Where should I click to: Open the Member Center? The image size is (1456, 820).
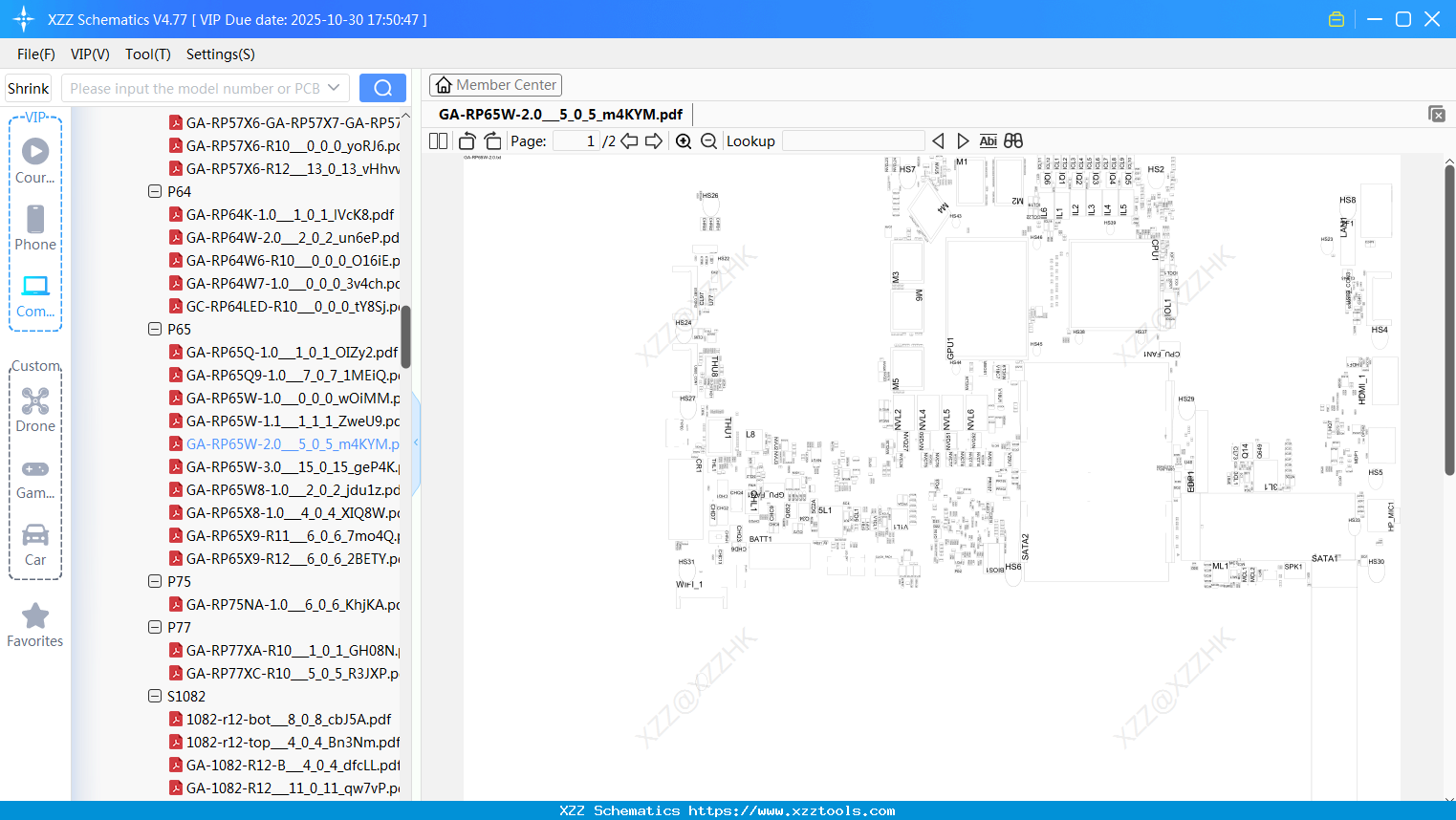[495, 85]
